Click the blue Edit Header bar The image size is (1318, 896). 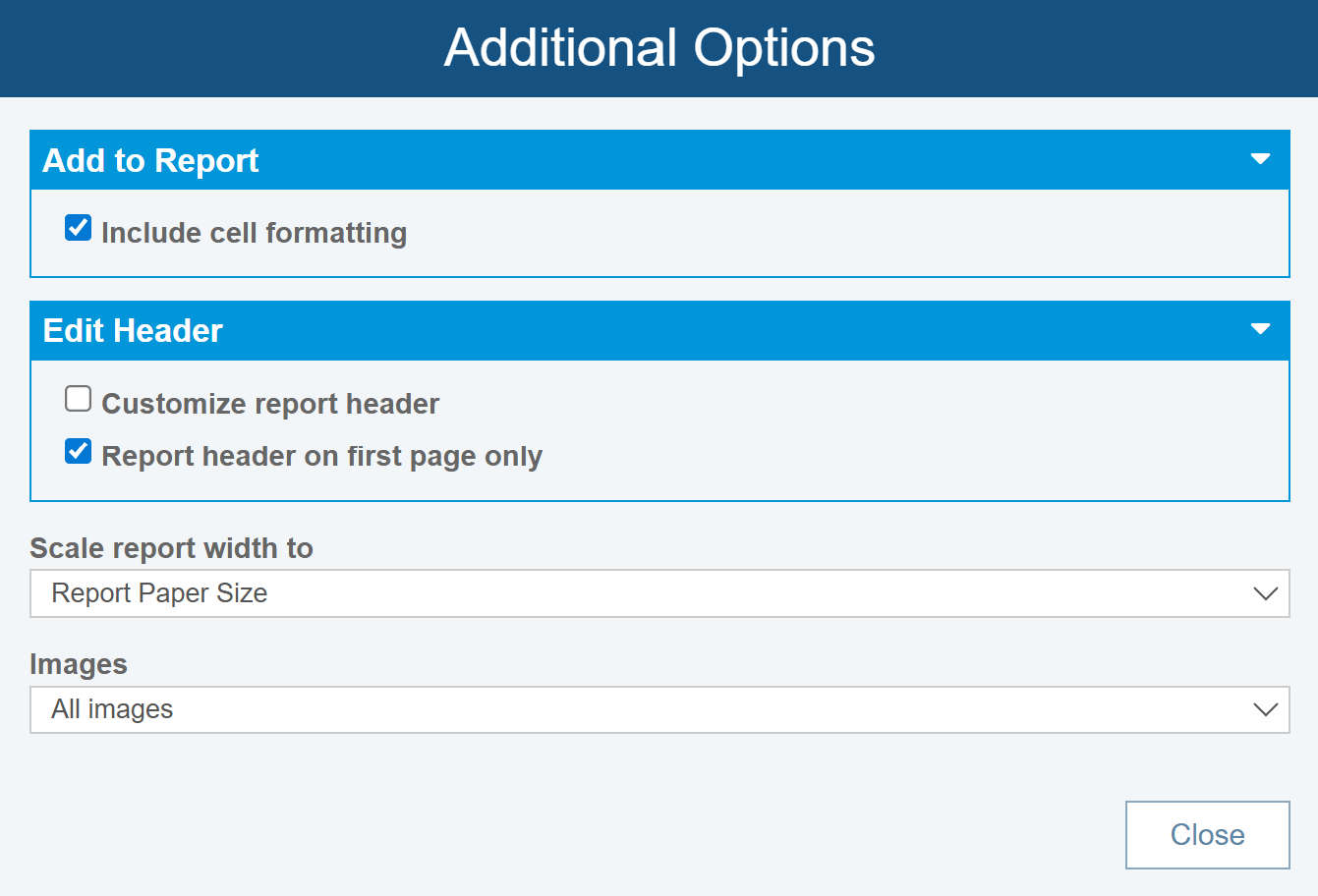[x=688, y=331]
